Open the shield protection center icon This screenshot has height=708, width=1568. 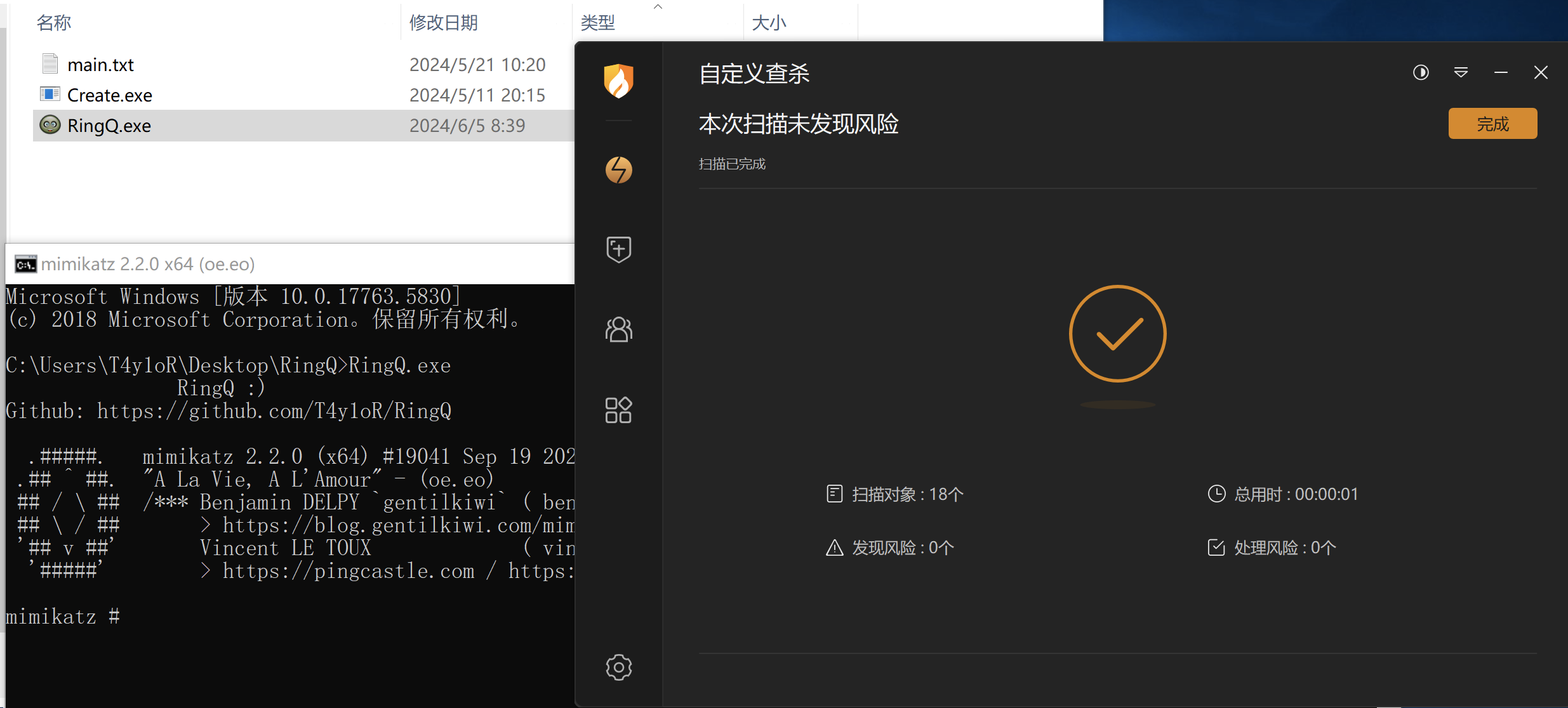coord(618,249)
